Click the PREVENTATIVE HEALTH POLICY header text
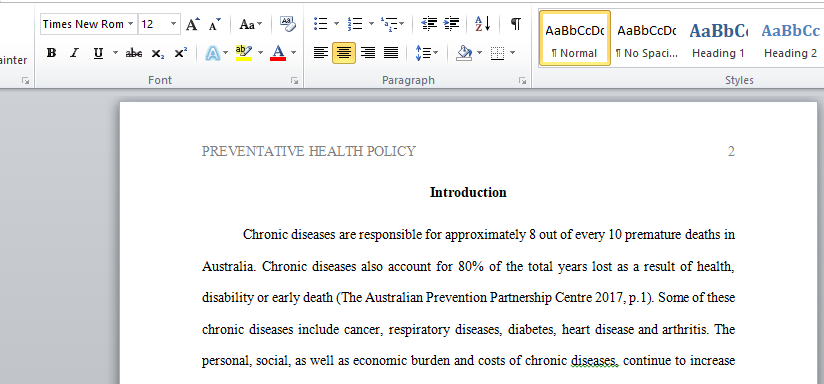Viewport: 824px width, 384px height. tap(308, 152)
